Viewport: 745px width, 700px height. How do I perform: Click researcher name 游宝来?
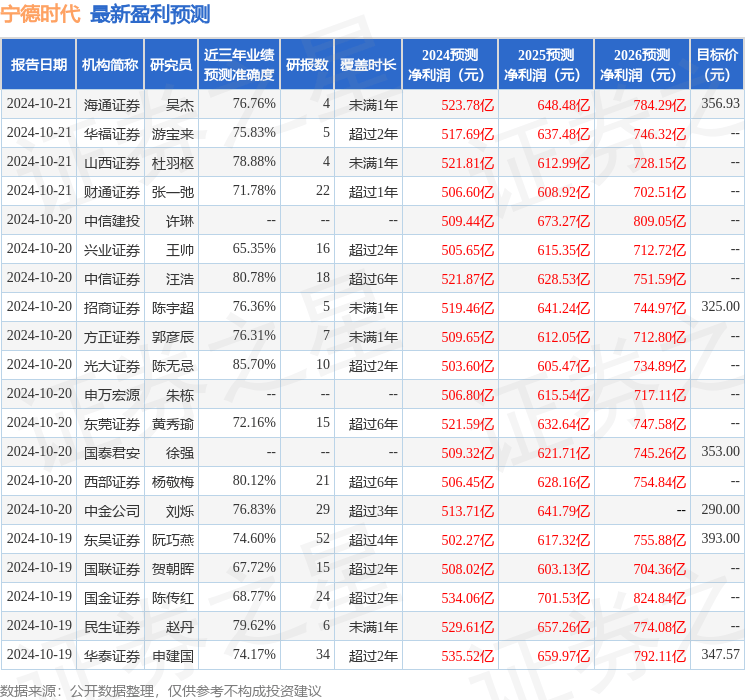[173, 134]
